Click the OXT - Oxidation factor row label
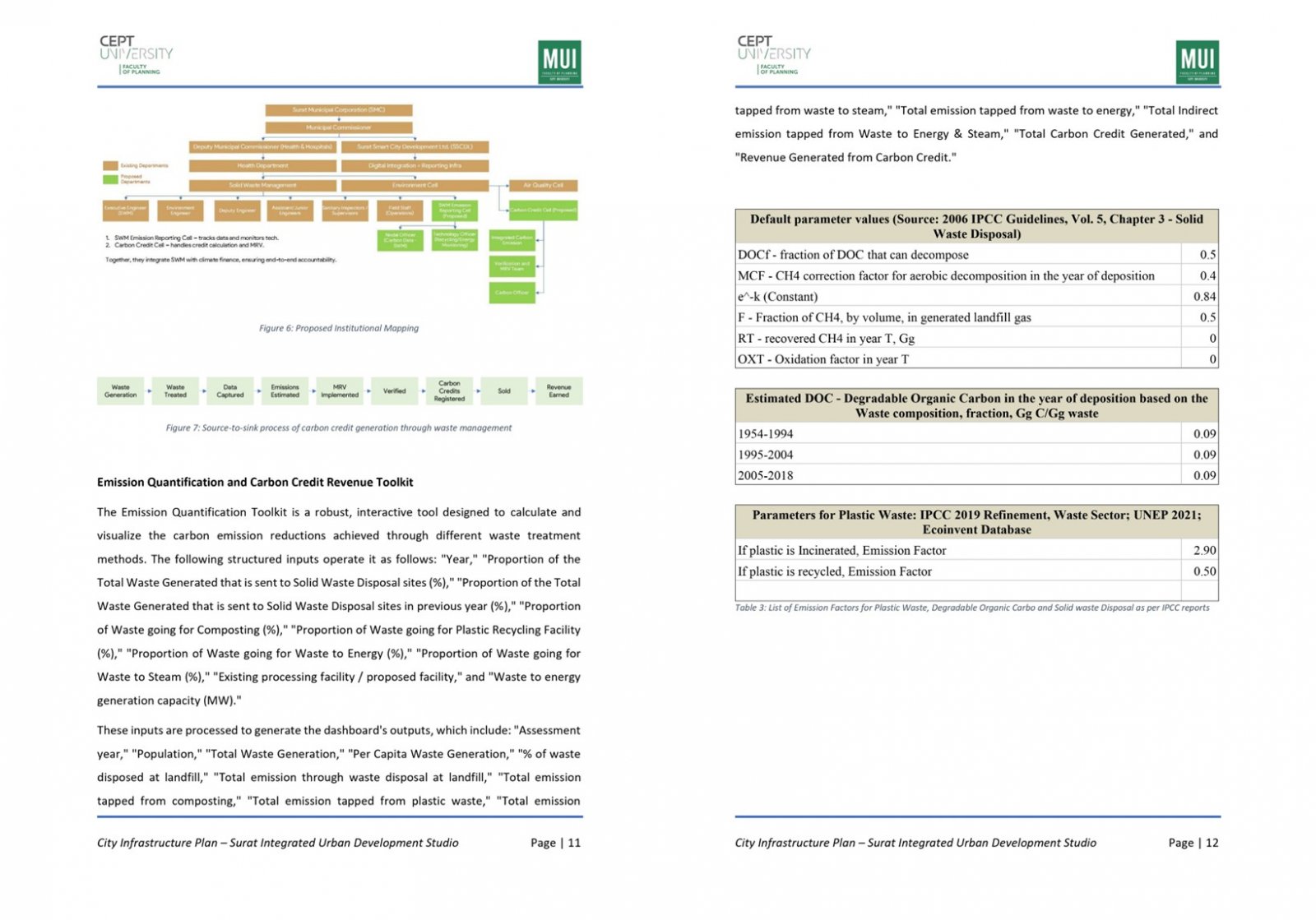Image resolution: width=1316 pixels, height=920 pixels. click(x=823, y=359)
